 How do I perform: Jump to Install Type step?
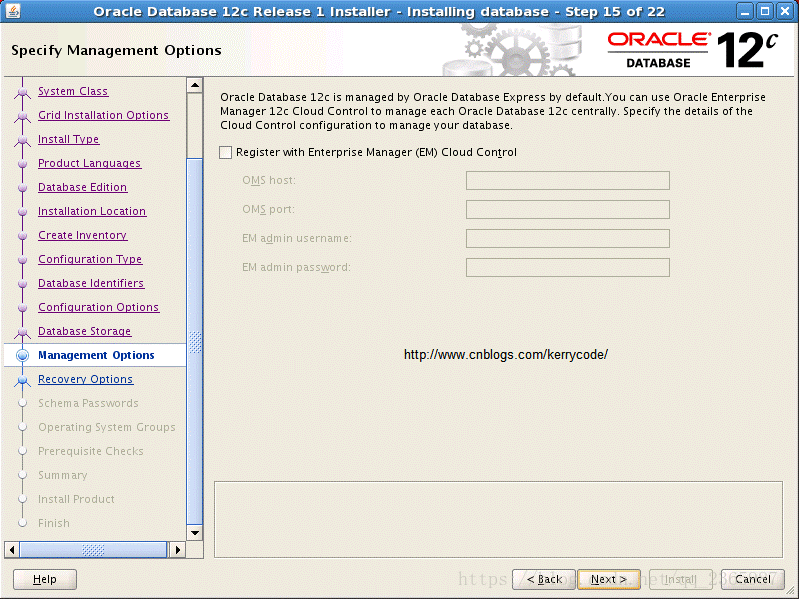(68, 139)
